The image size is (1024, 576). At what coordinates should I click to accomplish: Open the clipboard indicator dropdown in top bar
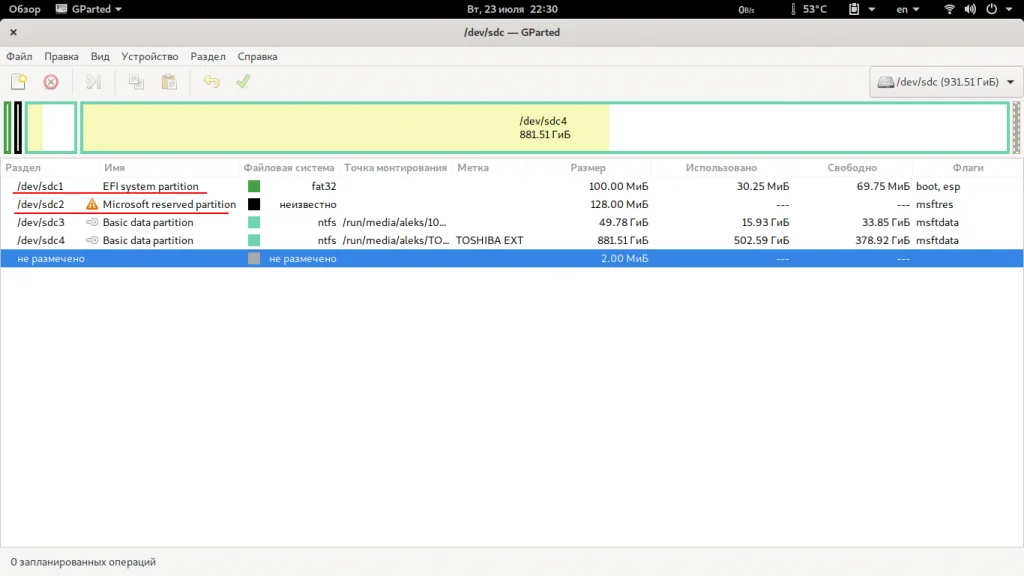[x=861, y=9]
